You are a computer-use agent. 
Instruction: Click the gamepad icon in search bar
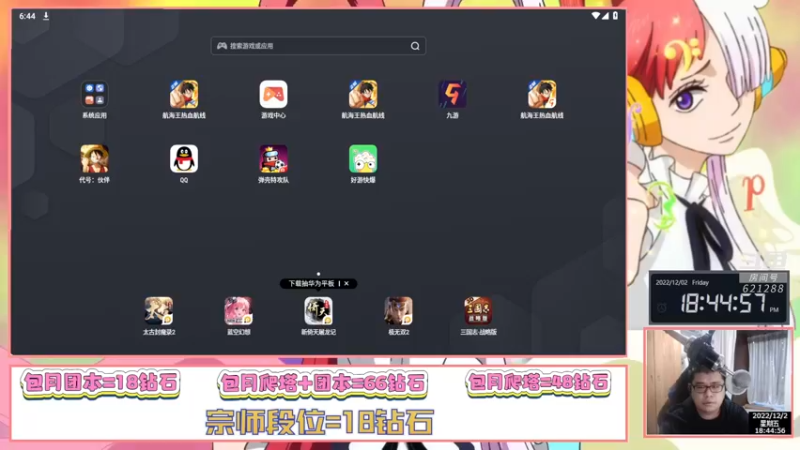pos(222,46)
